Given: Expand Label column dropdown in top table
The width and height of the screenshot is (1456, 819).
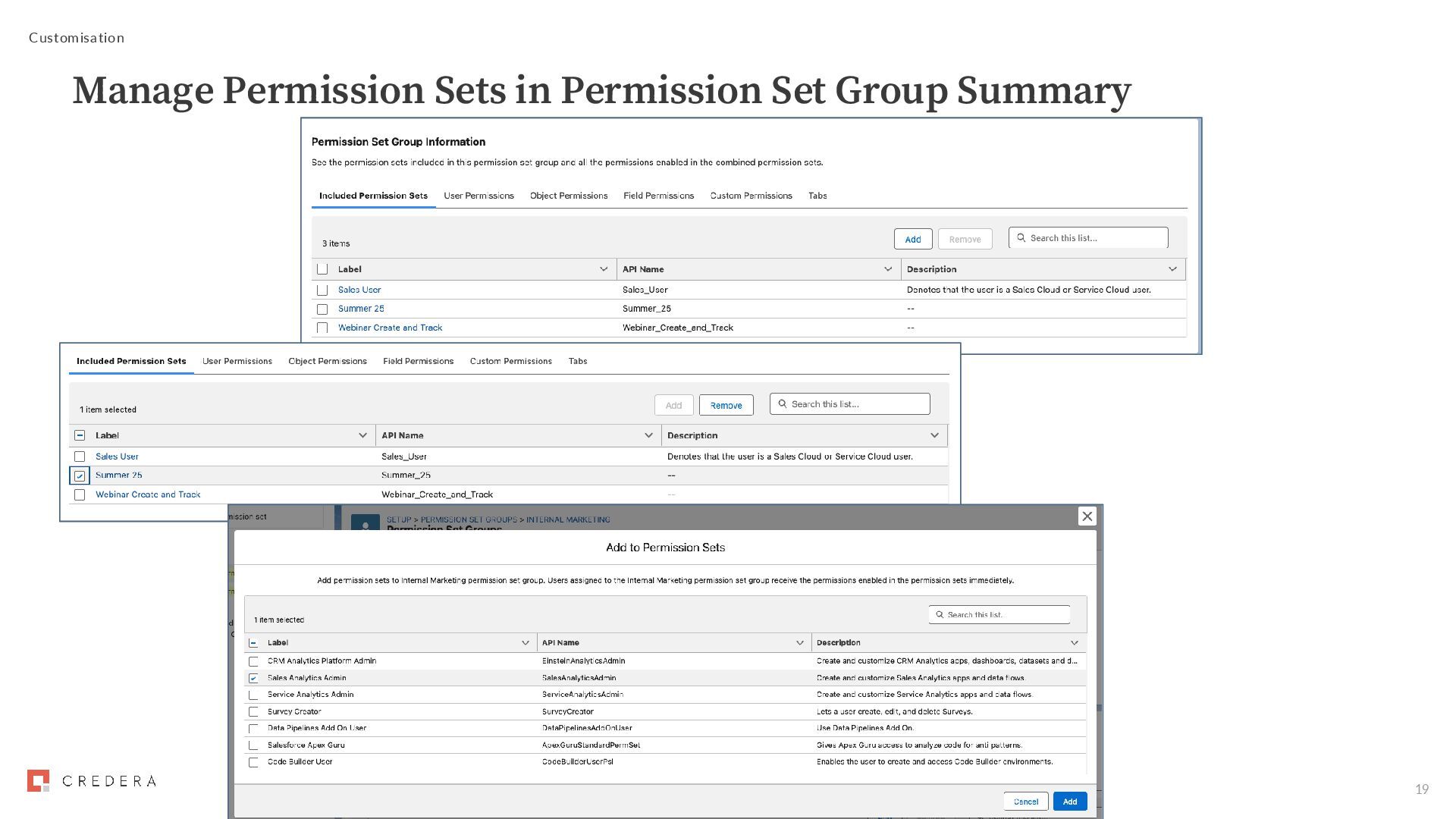Looking at the screenshot, I should tap(604, 269).
